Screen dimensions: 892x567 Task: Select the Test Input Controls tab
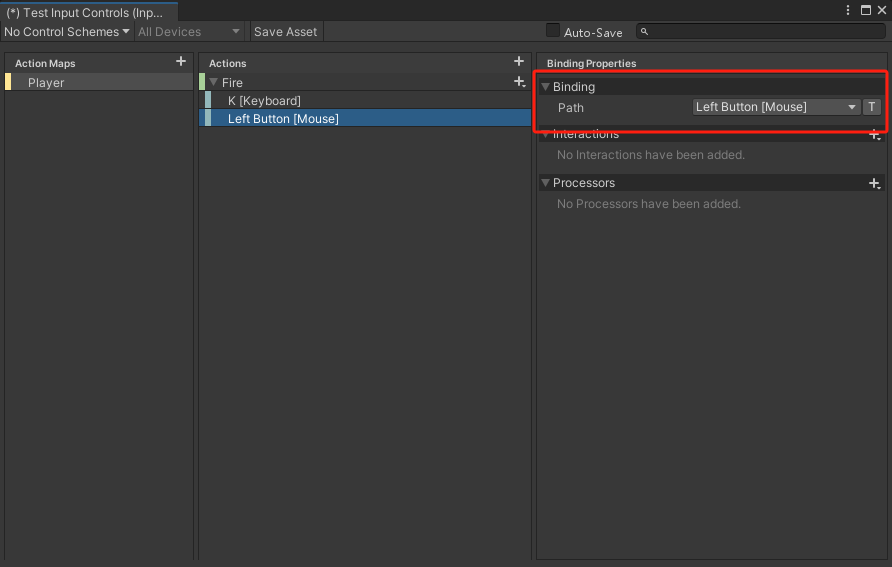pyautogui.click(x=89, y=12)
